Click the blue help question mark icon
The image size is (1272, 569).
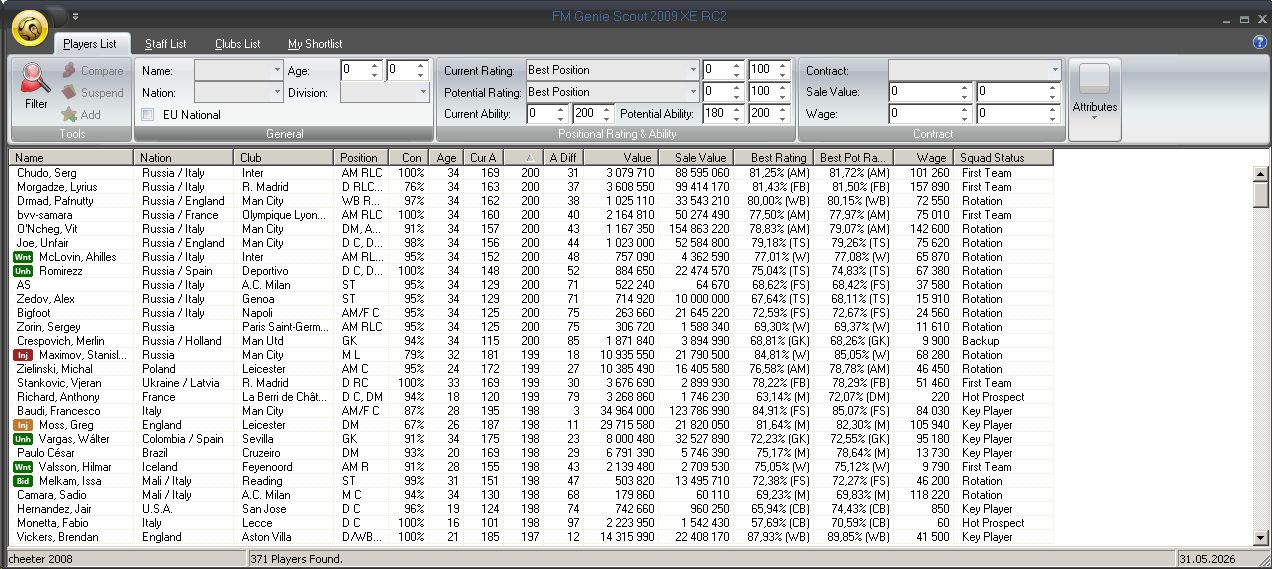(1259, 42)
